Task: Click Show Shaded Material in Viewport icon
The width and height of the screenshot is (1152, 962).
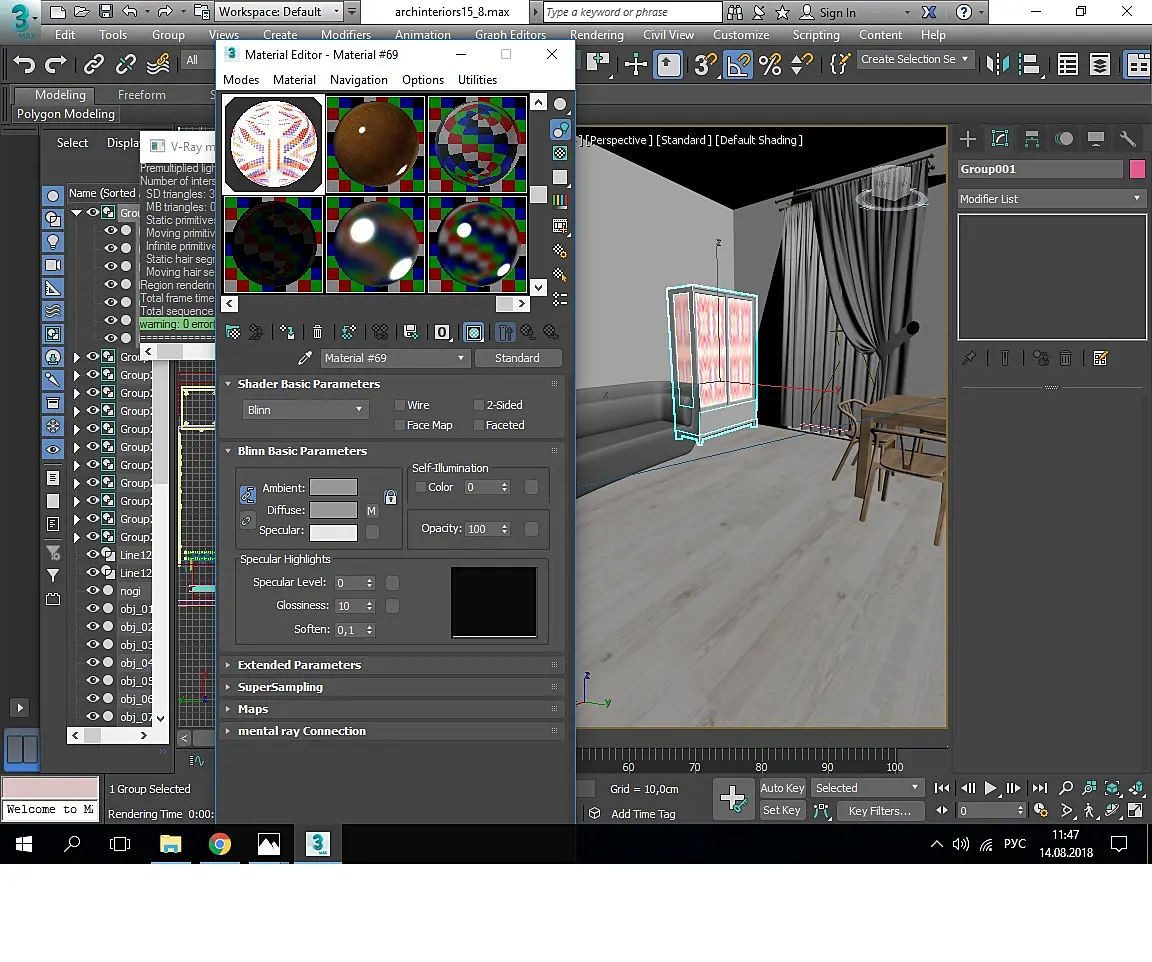Action: pos(474,333)
